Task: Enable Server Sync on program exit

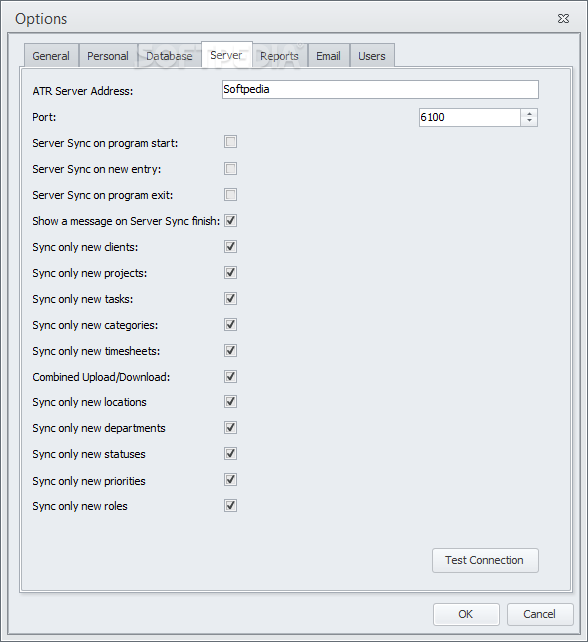Action: (x=231, y=194)
